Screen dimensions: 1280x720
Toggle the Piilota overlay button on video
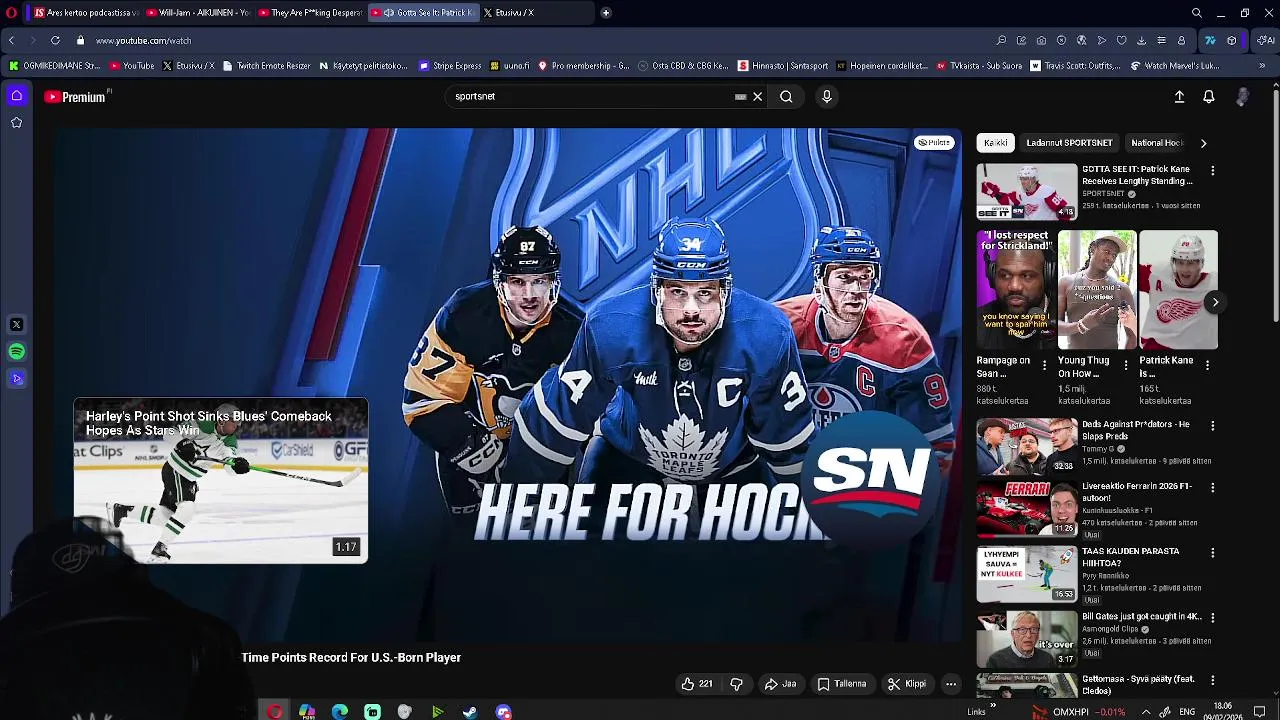(934, 143)
